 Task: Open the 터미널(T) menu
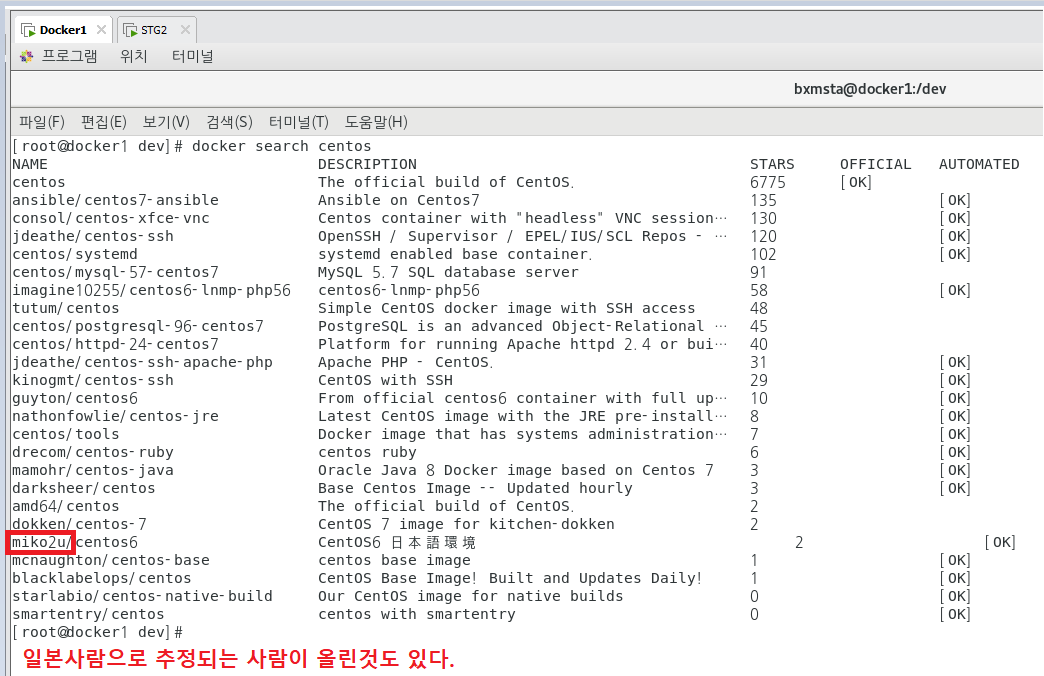tap(298, 122)
